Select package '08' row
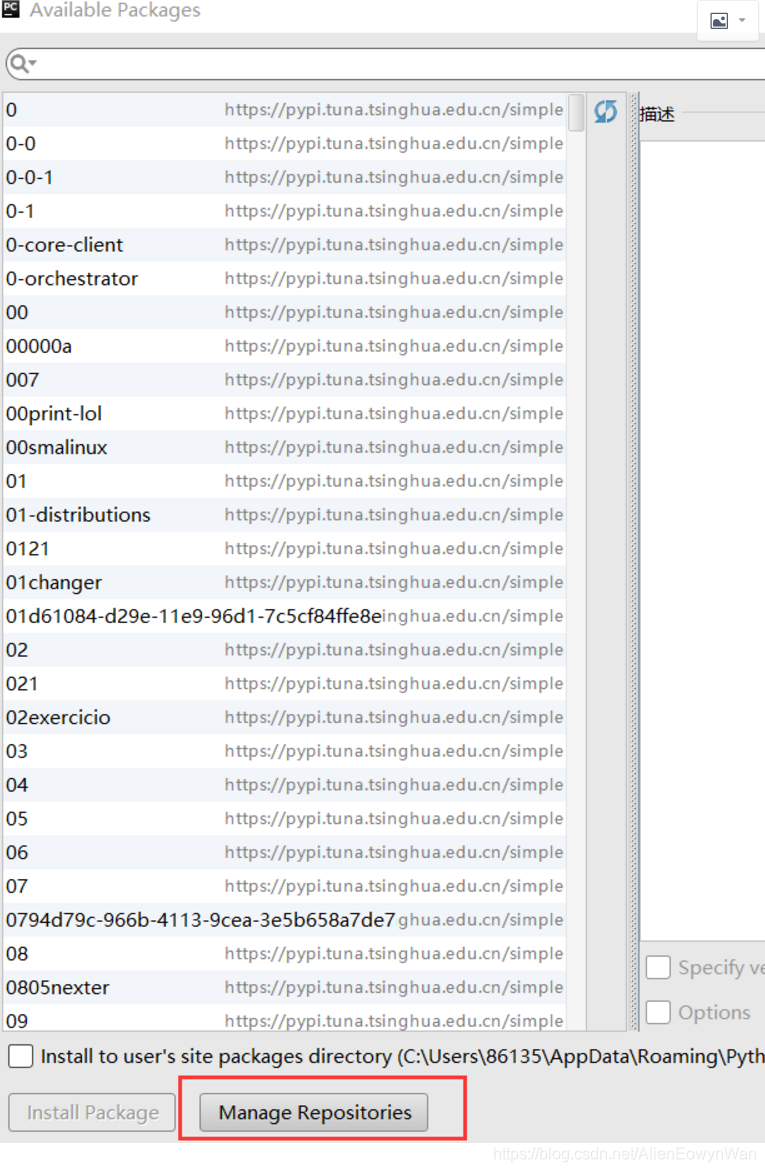This screenshot has width=765, height=1172. point(284,954)
